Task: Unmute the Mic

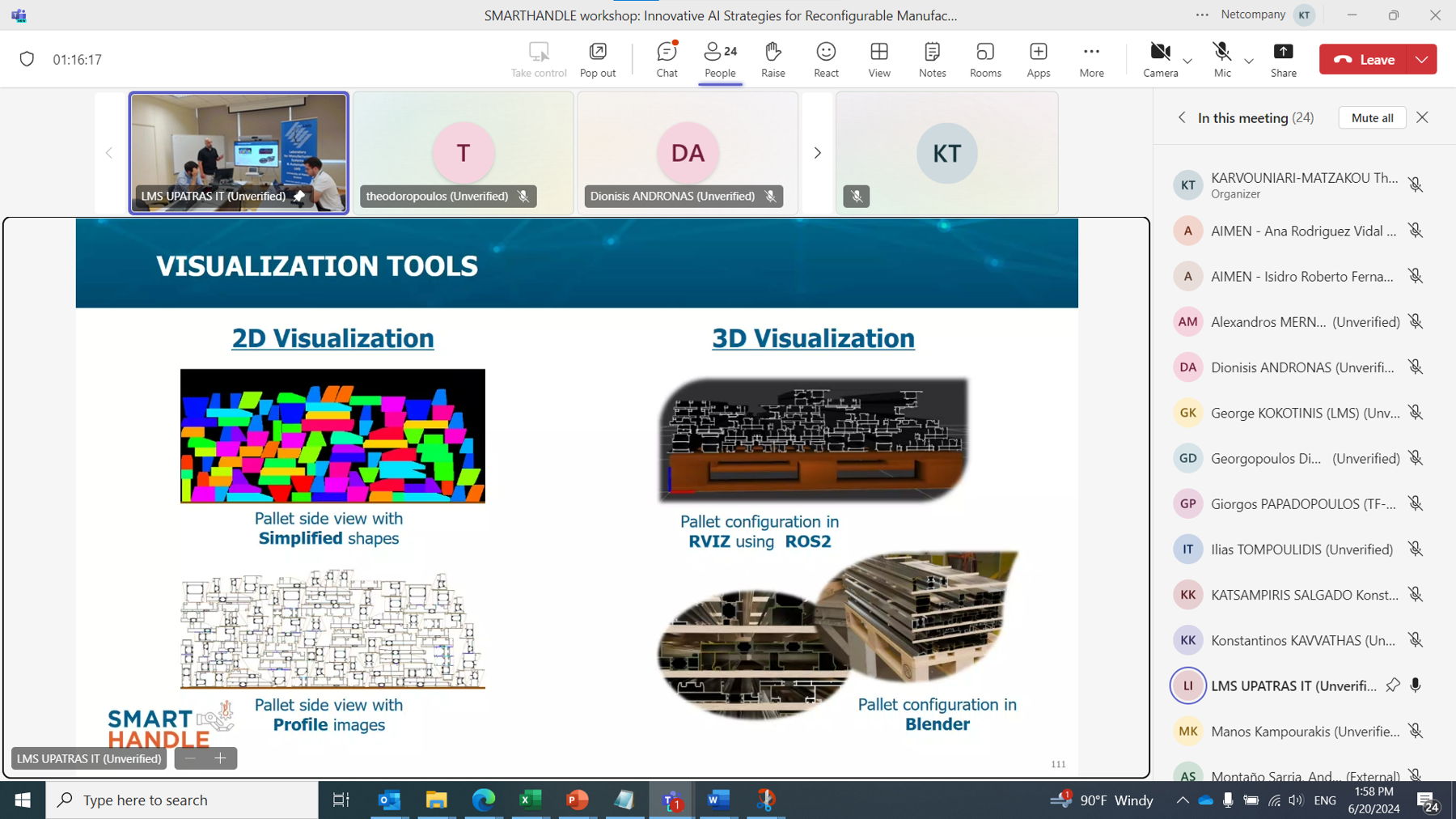Action: point(1221,59)
